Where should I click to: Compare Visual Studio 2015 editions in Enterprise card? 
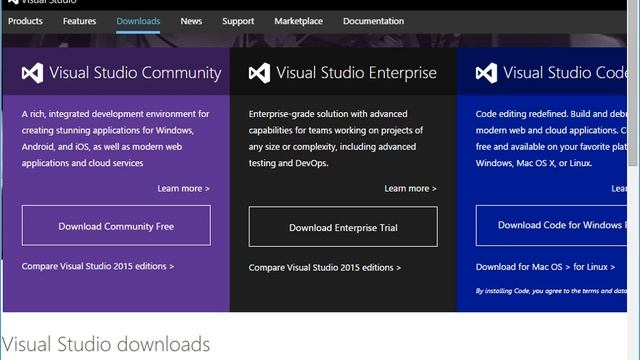(325, 268)
